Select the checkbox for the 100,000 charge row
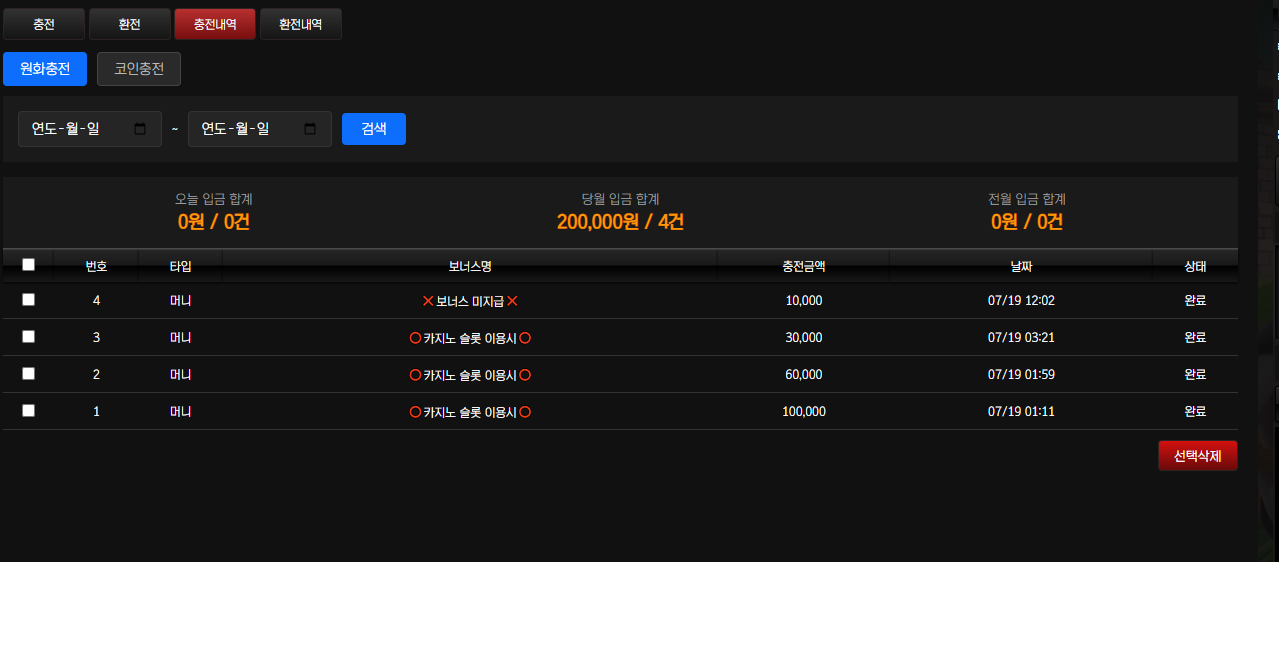 click(x=28, y=411)
